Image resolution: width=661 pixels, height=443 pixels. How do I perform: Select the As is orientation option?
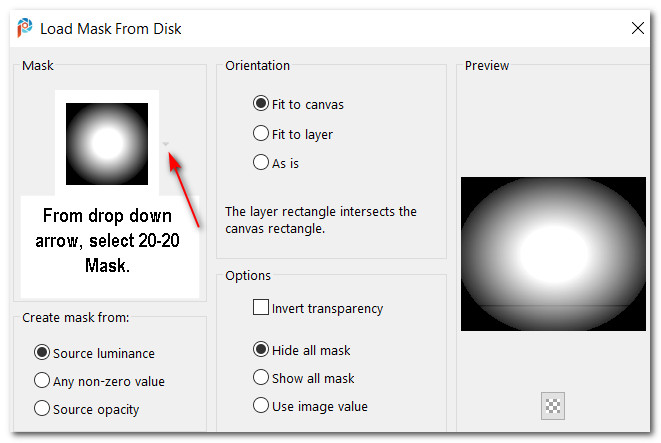click(261, 162)
